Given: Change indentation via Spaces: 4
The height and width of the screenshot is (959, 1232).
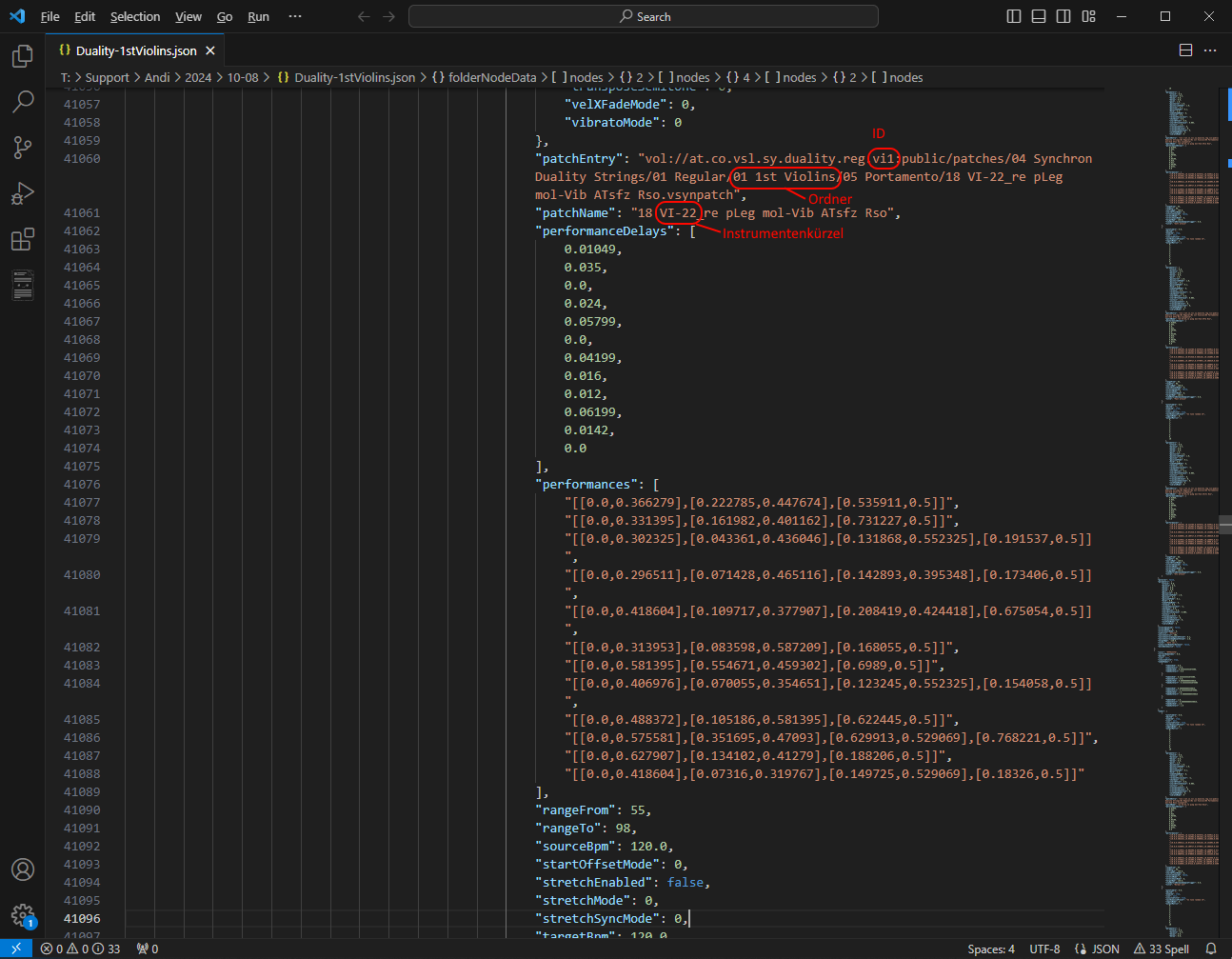Looking at the screenshot, I should 991,949.
